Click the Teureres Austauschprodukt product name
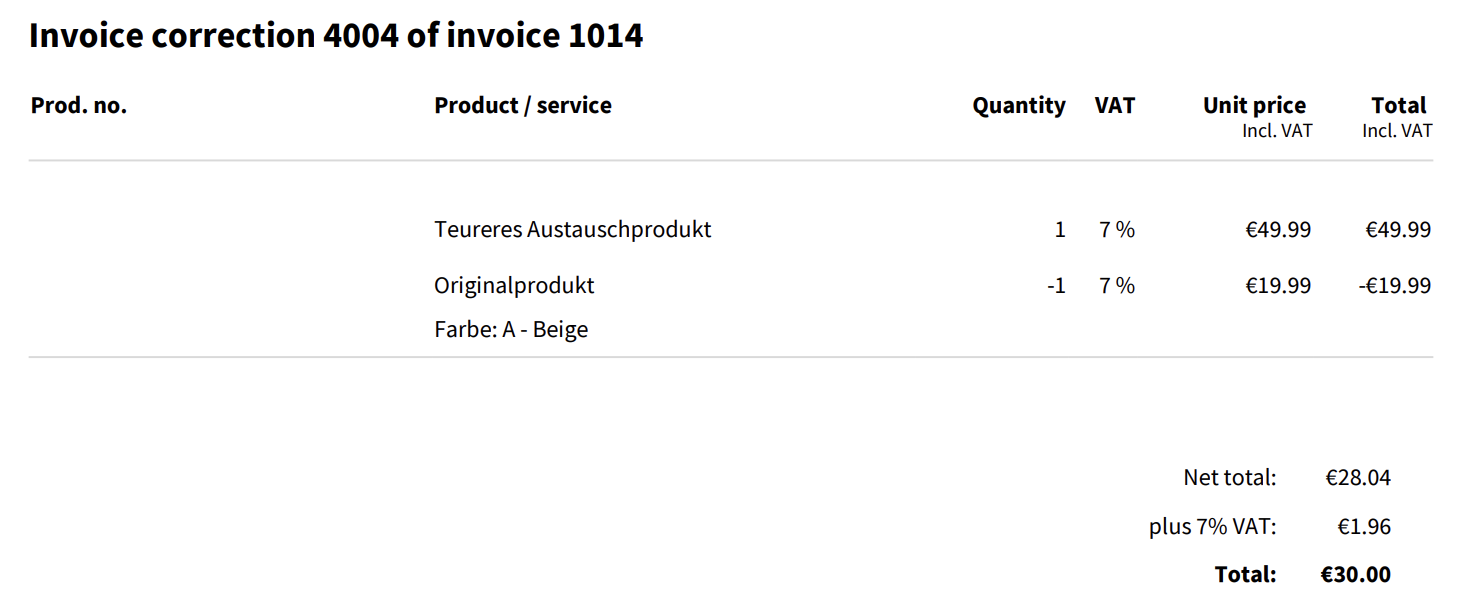 click(572, 230)
